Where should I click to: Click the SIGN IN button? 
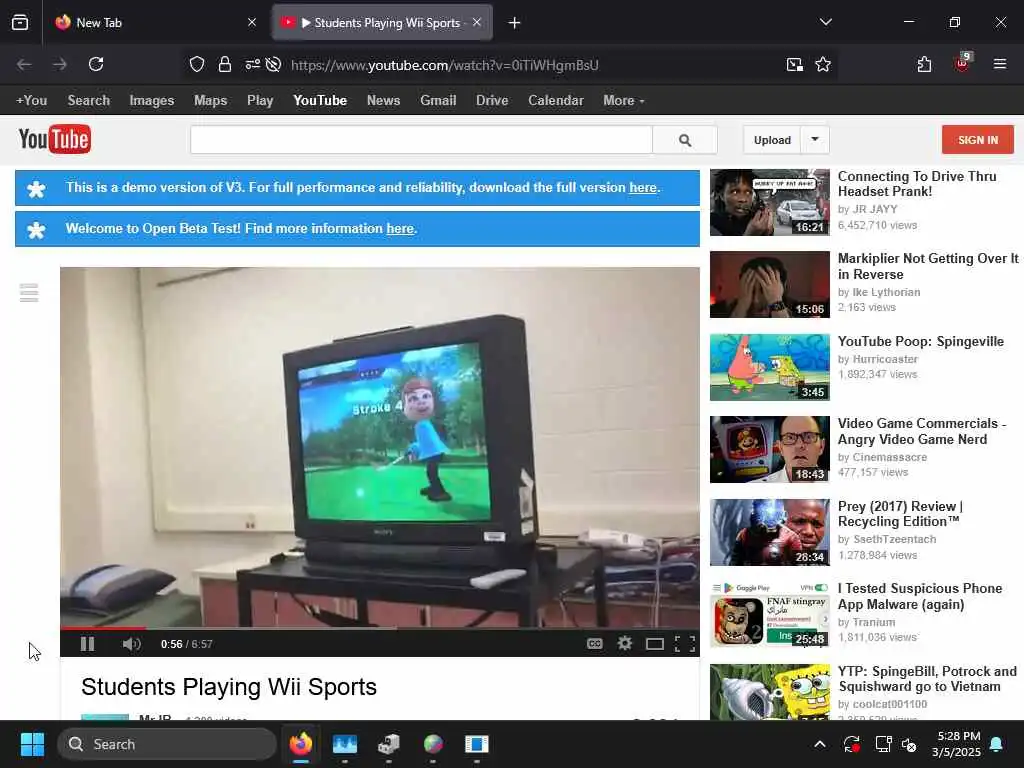click(x=978, y=140)
